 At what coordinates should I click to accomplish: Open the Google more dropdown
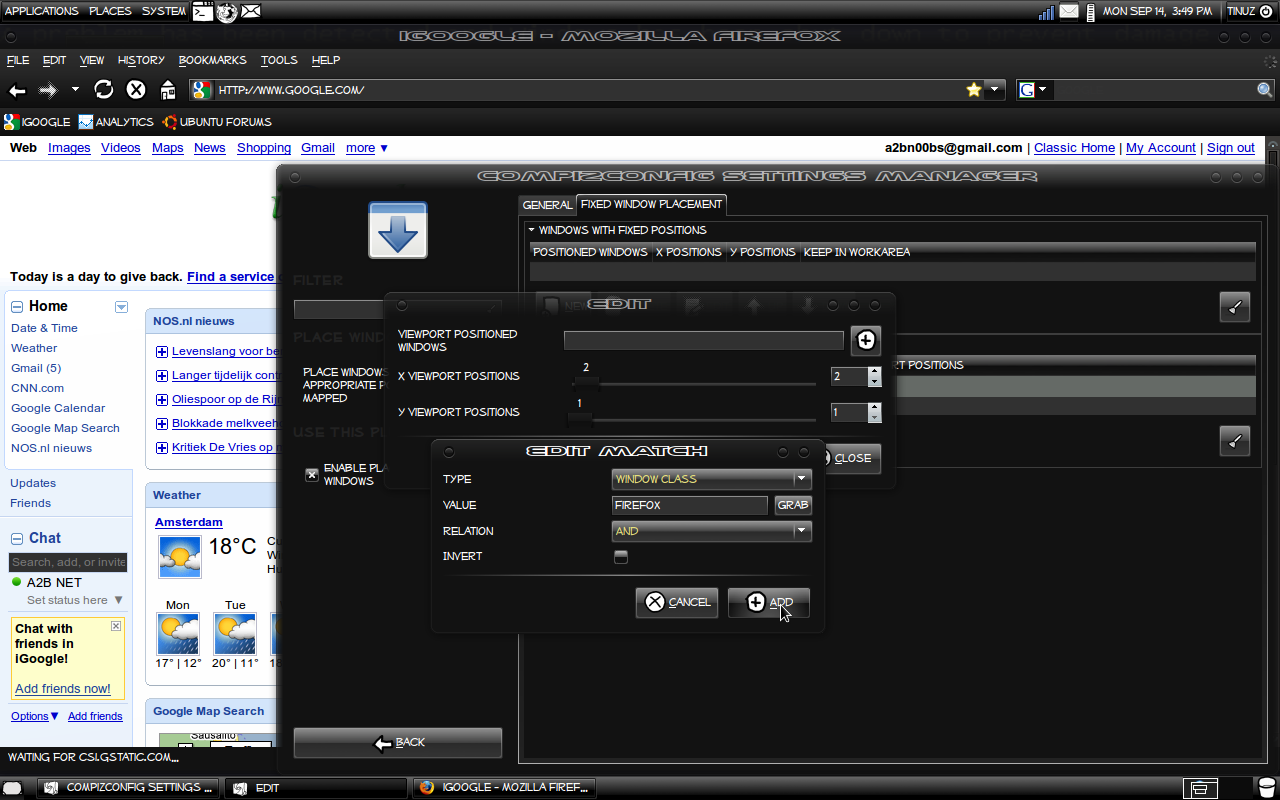pos(367,148)
